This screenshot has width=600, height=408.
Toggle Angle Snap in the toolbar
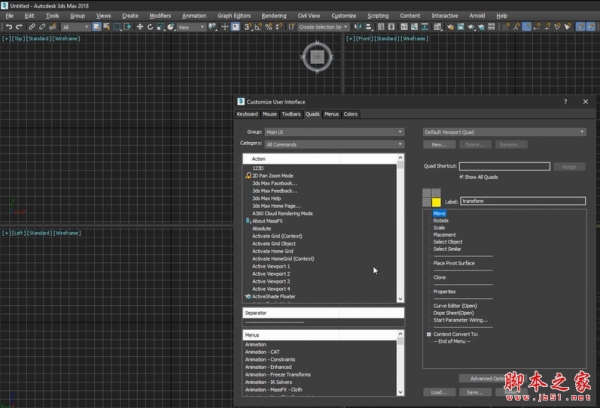click(x=258, y=27)
